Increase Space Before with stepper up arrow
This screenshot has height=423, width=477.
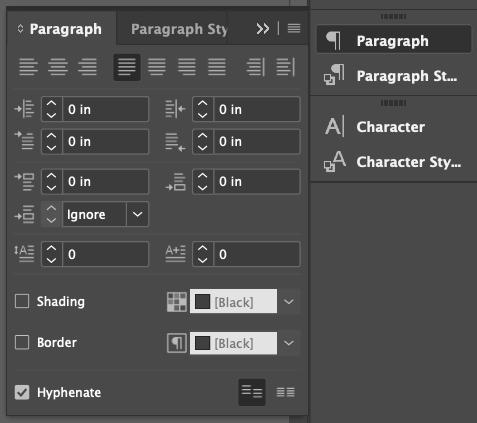51,176
